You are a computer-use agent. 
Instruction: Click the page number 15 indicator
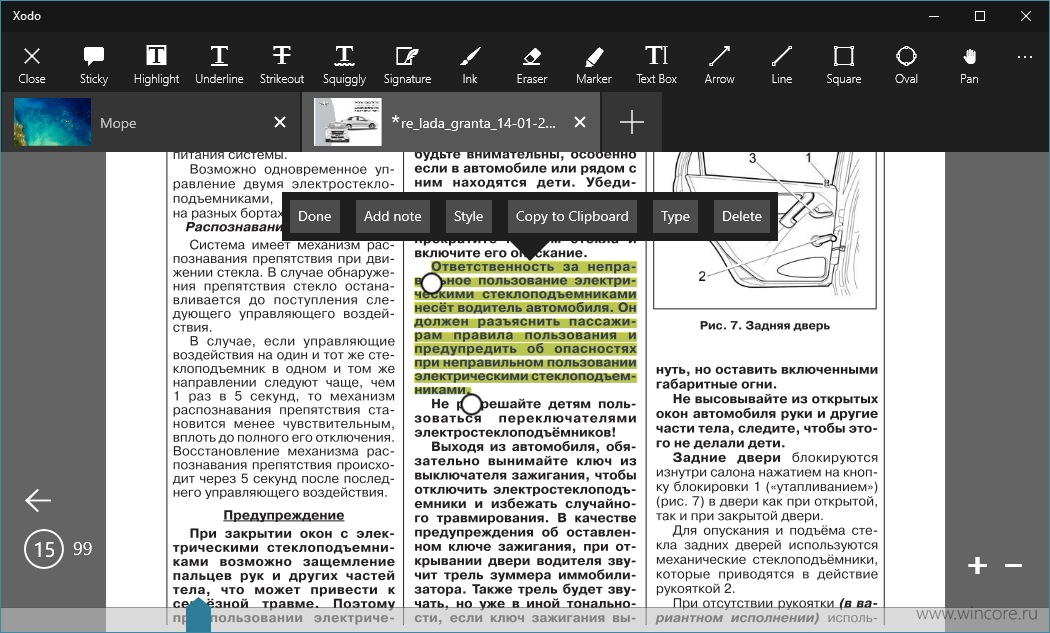(44, 549)
